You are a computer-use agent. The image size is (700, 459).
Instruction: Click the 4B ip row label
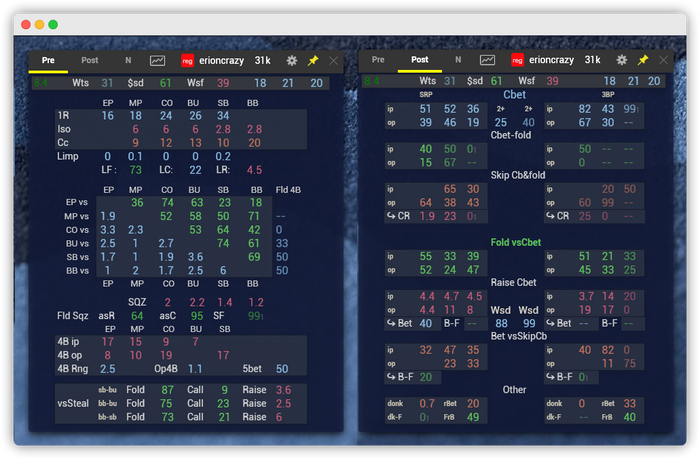click(x=68, y=342)
